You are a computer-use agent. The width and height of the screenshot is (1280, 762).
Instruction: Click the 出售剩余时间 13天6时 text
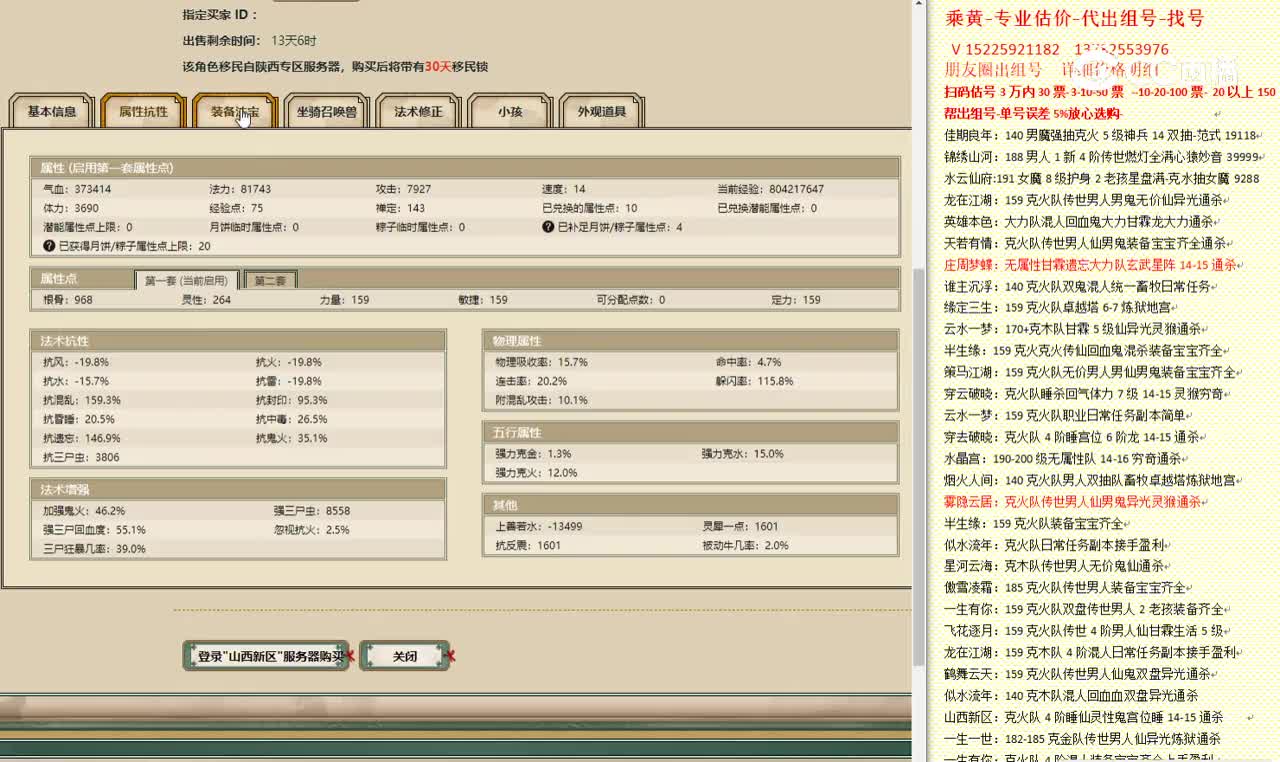coord(249,41)
